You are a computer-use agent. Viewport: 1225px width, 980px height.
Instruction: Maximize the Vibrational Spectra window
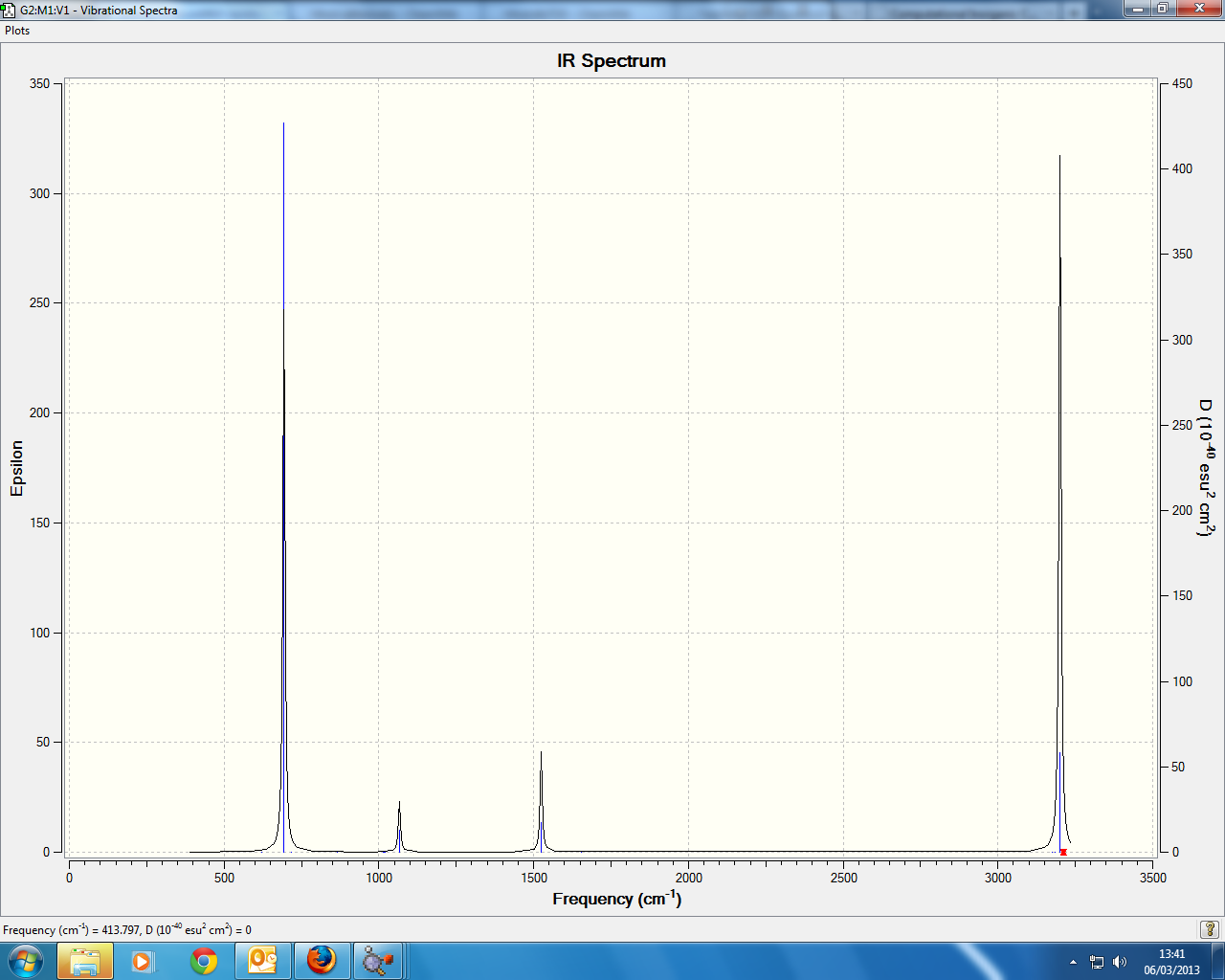(1163, 9)
